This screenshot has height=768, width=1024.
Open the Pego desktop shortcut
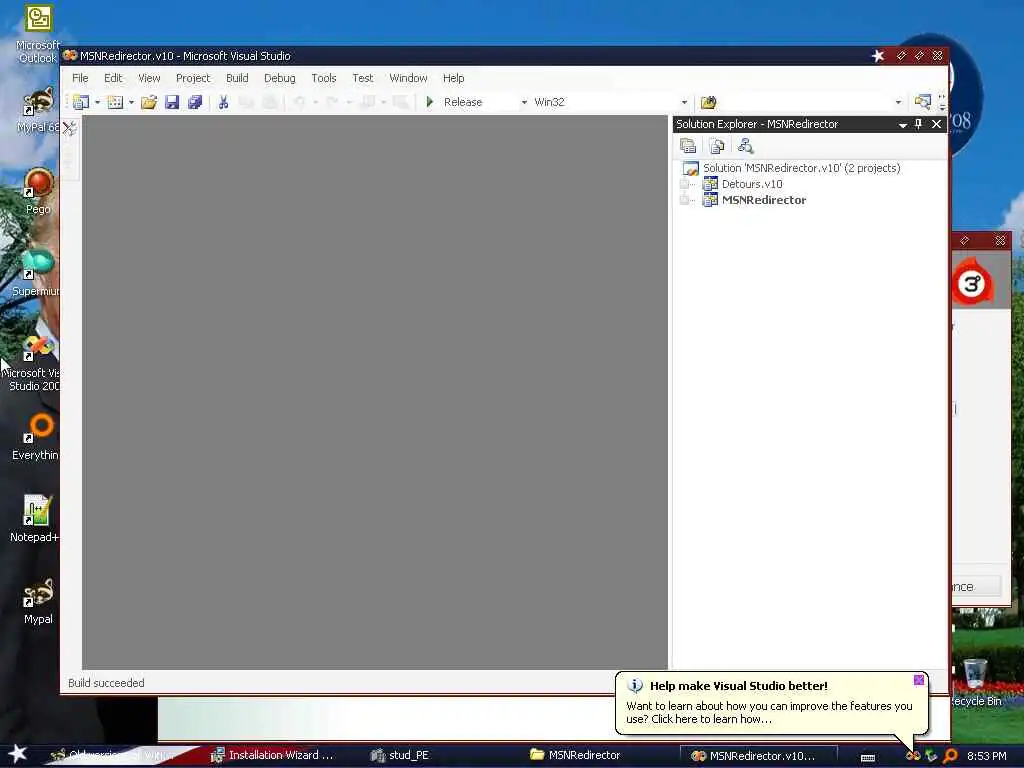point(38,191)
